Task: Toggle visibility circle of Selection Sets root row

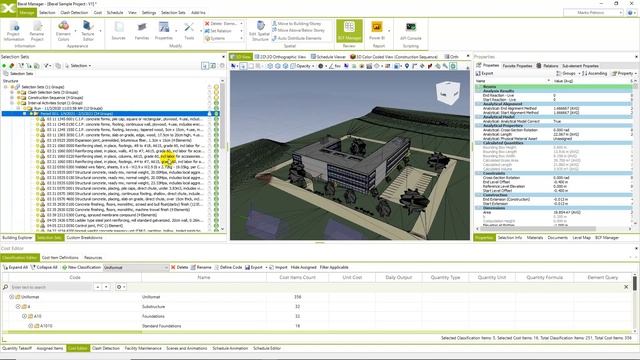Action: (x=216, y=87)
